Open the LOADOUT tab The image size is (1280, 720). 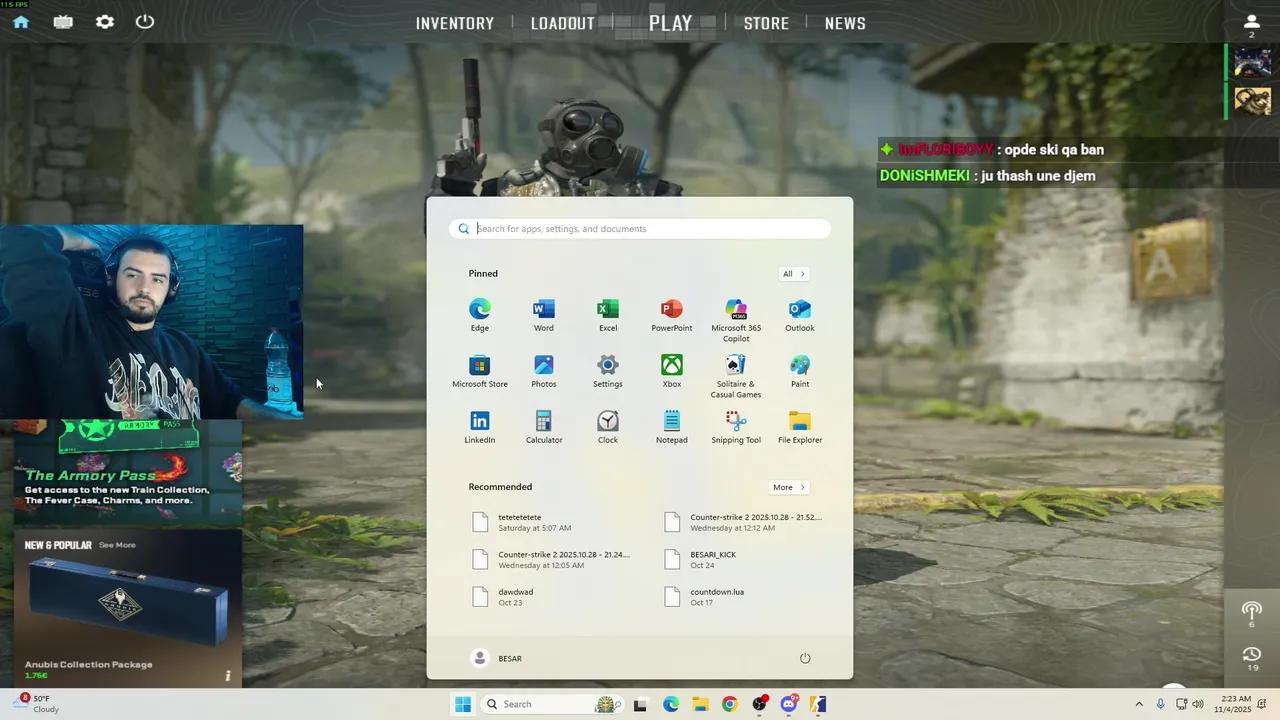pos(563,23)
